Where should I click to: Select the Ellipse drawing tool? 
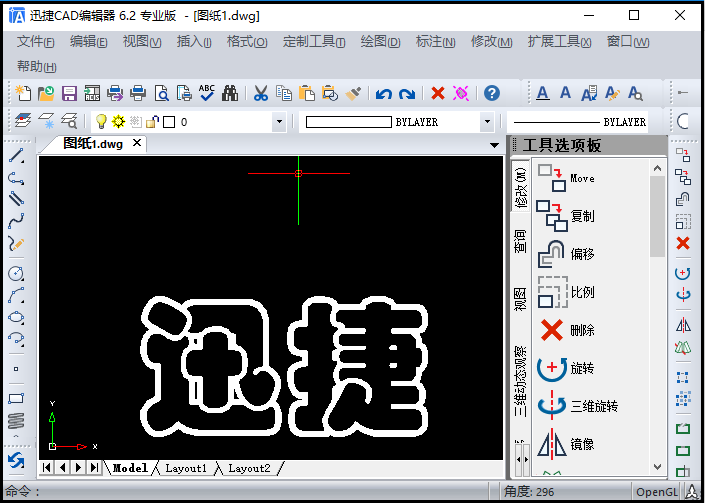16,317
